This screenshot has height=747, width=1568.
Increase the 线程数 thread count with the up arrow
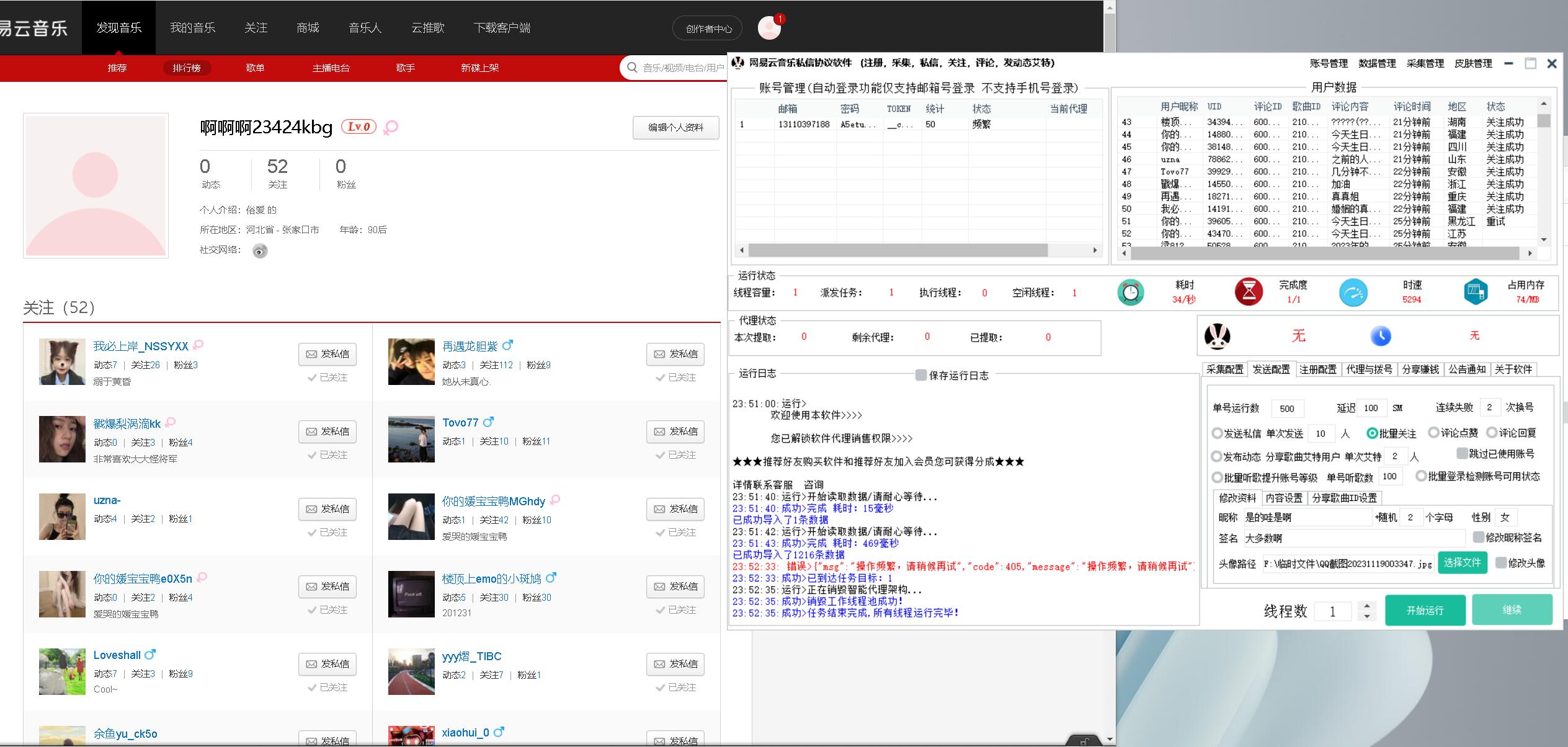(x=1367, y=606)
